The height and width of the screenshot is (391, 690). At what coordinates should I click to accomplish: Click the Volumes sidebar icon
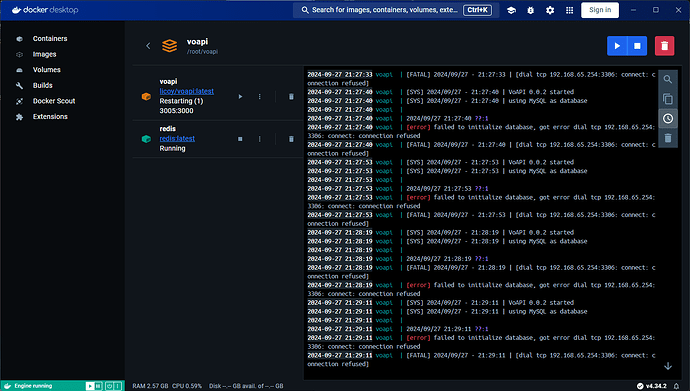(x=19, y=70)
